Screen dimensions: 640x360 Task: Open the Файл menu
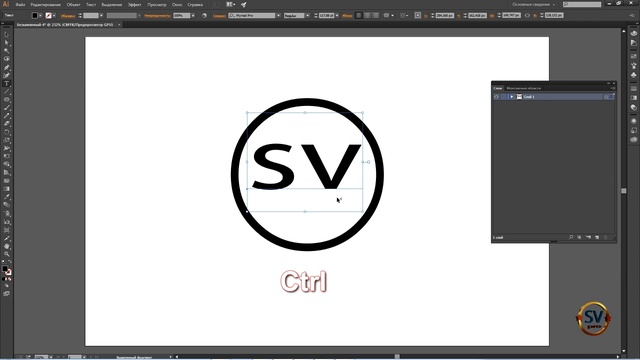click(20, 5)
